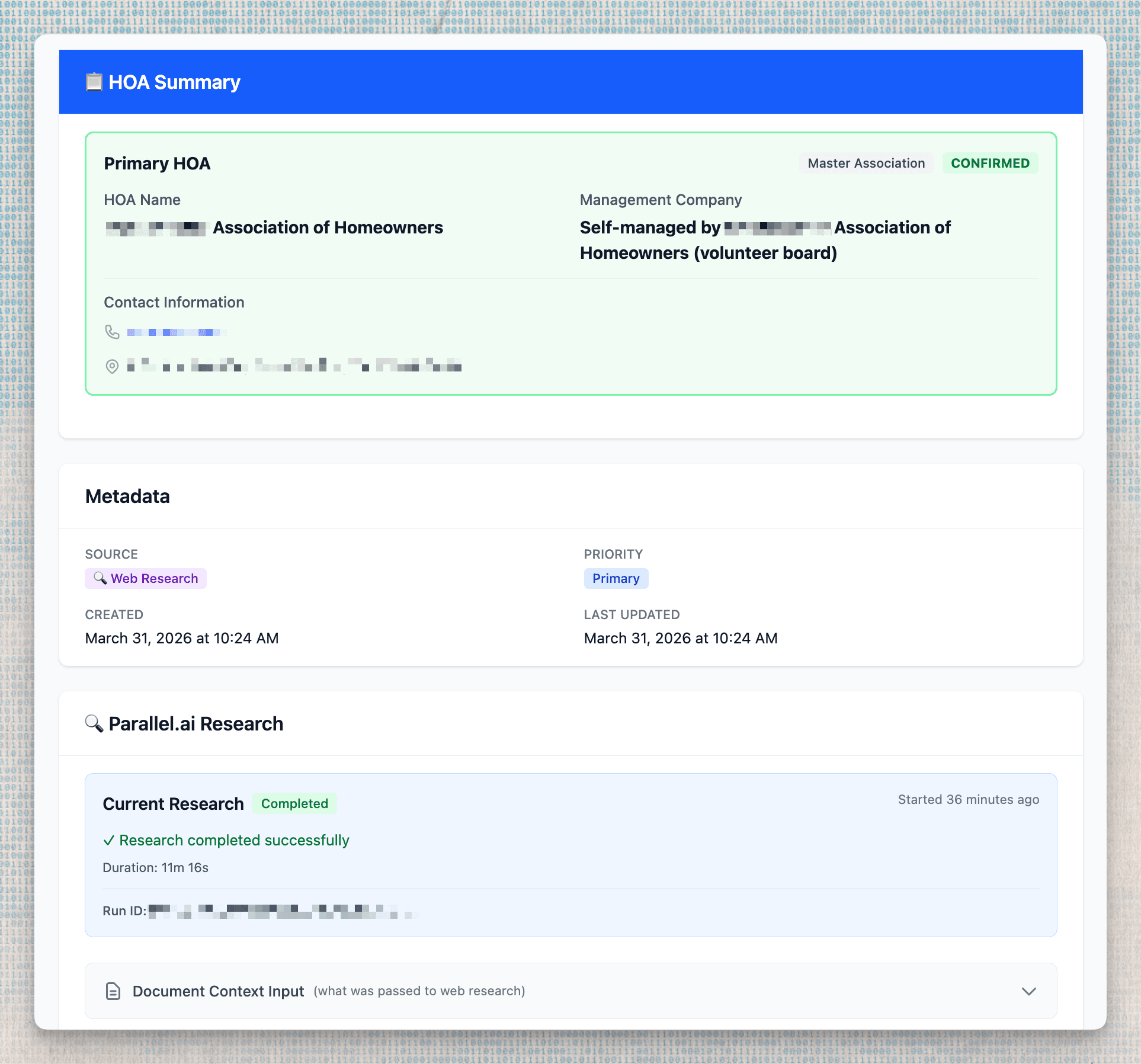Toggle the Completed status badge

click(294, 803)
